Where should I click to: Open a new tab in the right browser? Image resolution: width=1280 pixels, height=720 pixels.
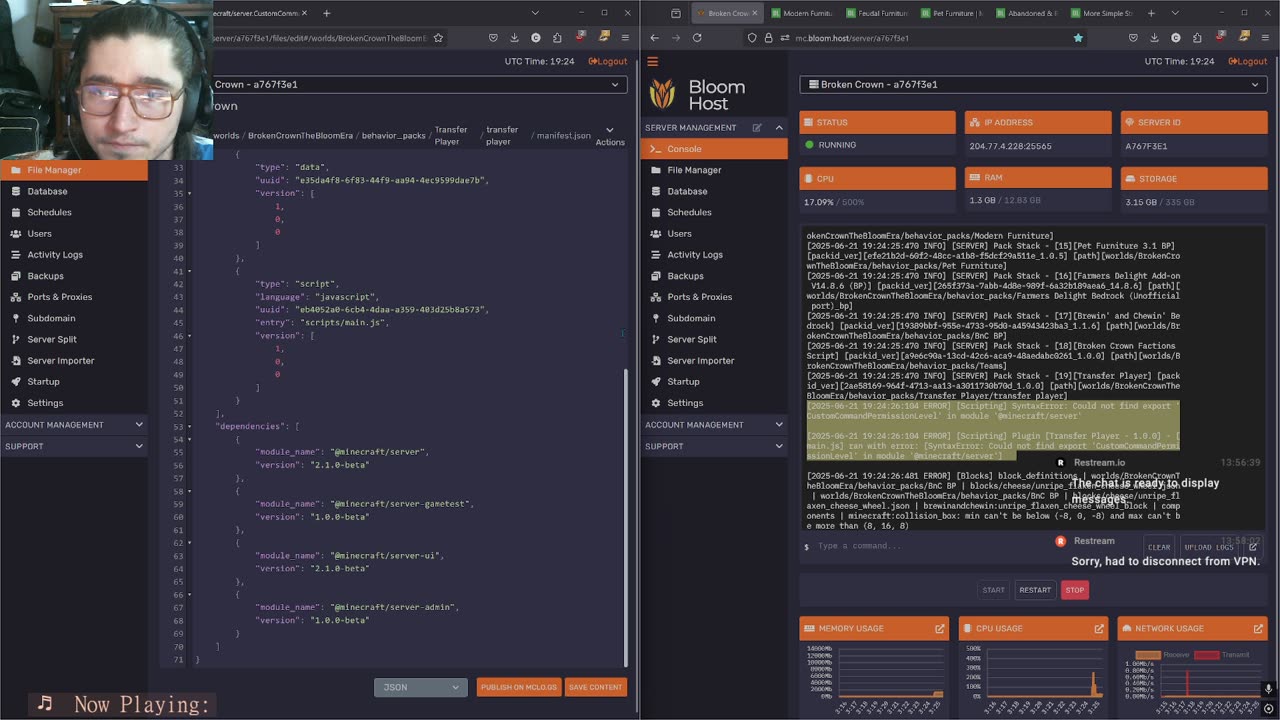click(x=1151, y=13)
